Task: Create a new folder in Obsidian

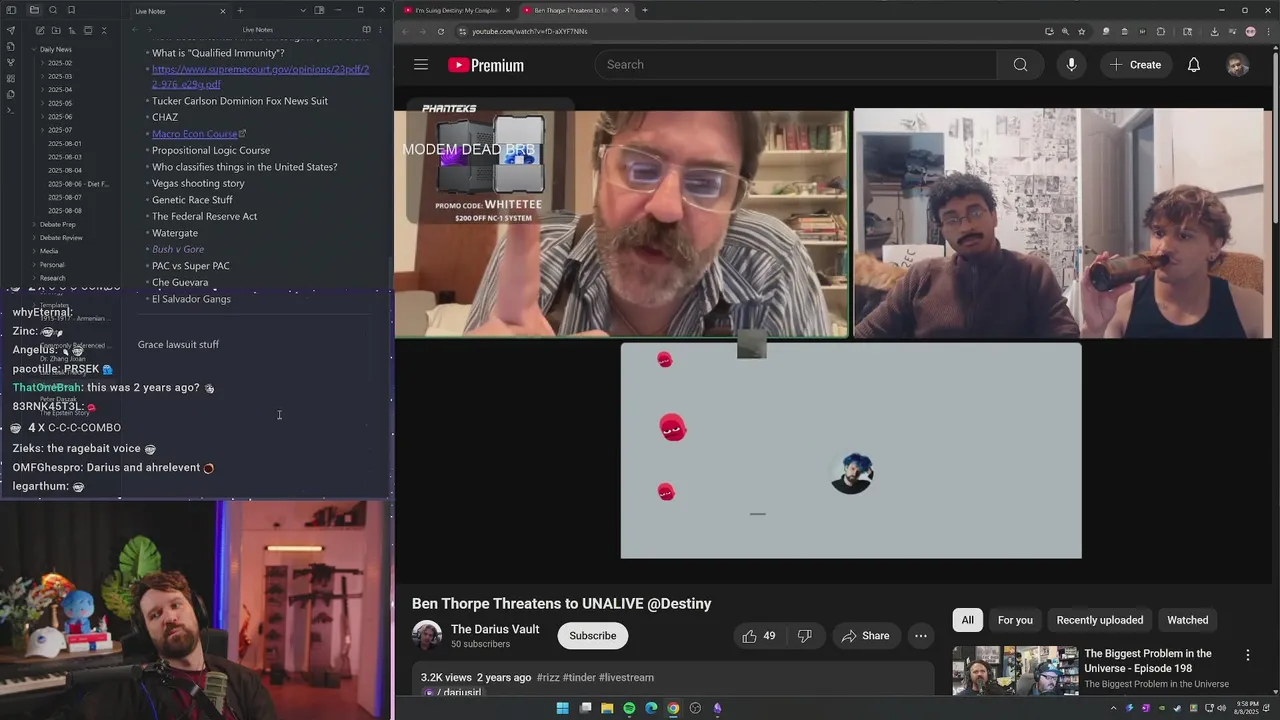Action: [x=56, y=30]
